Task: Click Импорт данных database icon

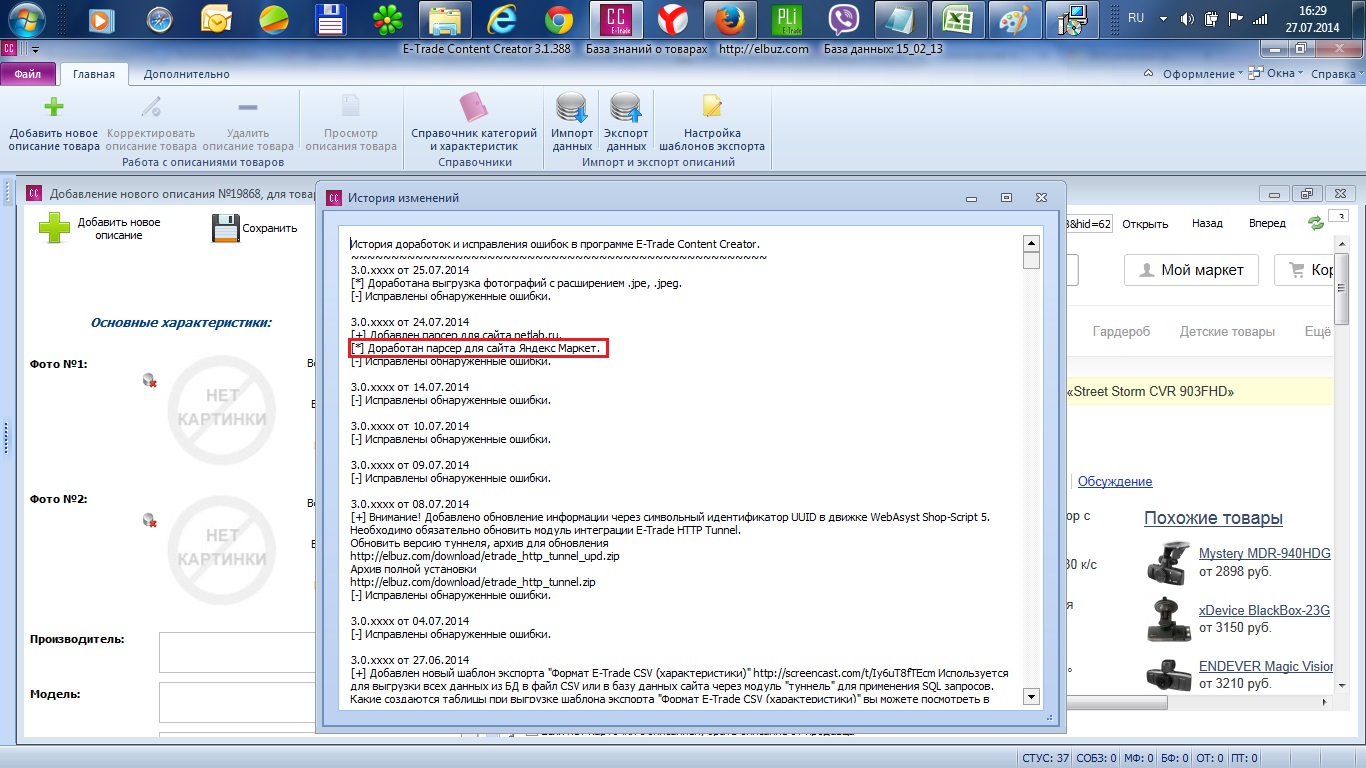Action: pyautogui.click(x=572, y=107)
